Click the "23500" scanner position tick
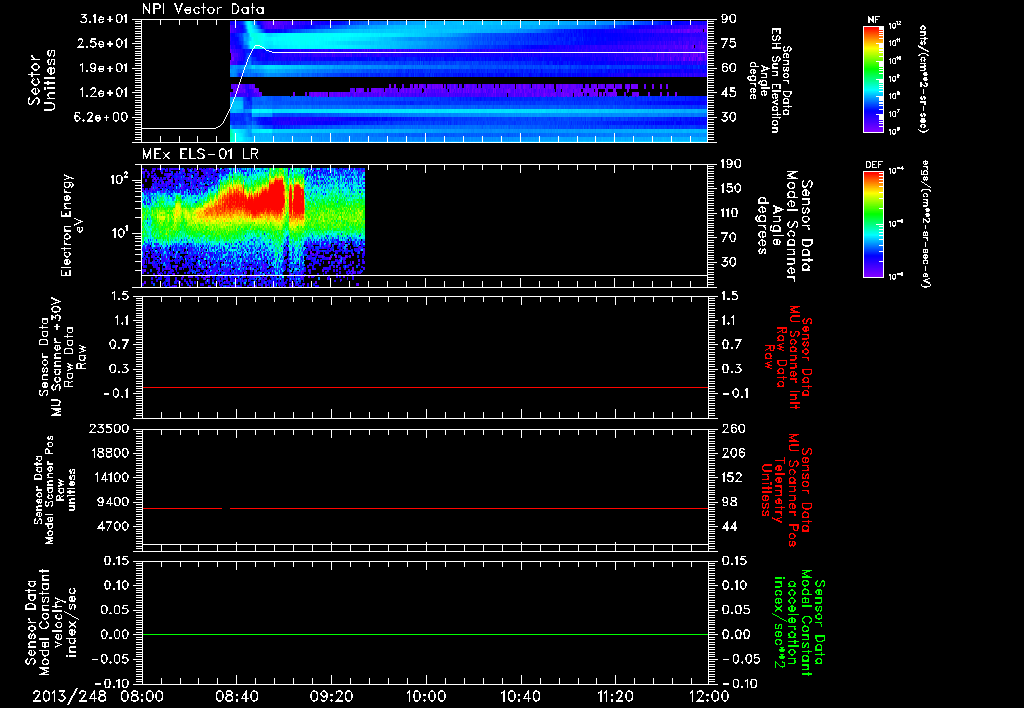Viewport: 1024px width, 708px height. point(109,428)
